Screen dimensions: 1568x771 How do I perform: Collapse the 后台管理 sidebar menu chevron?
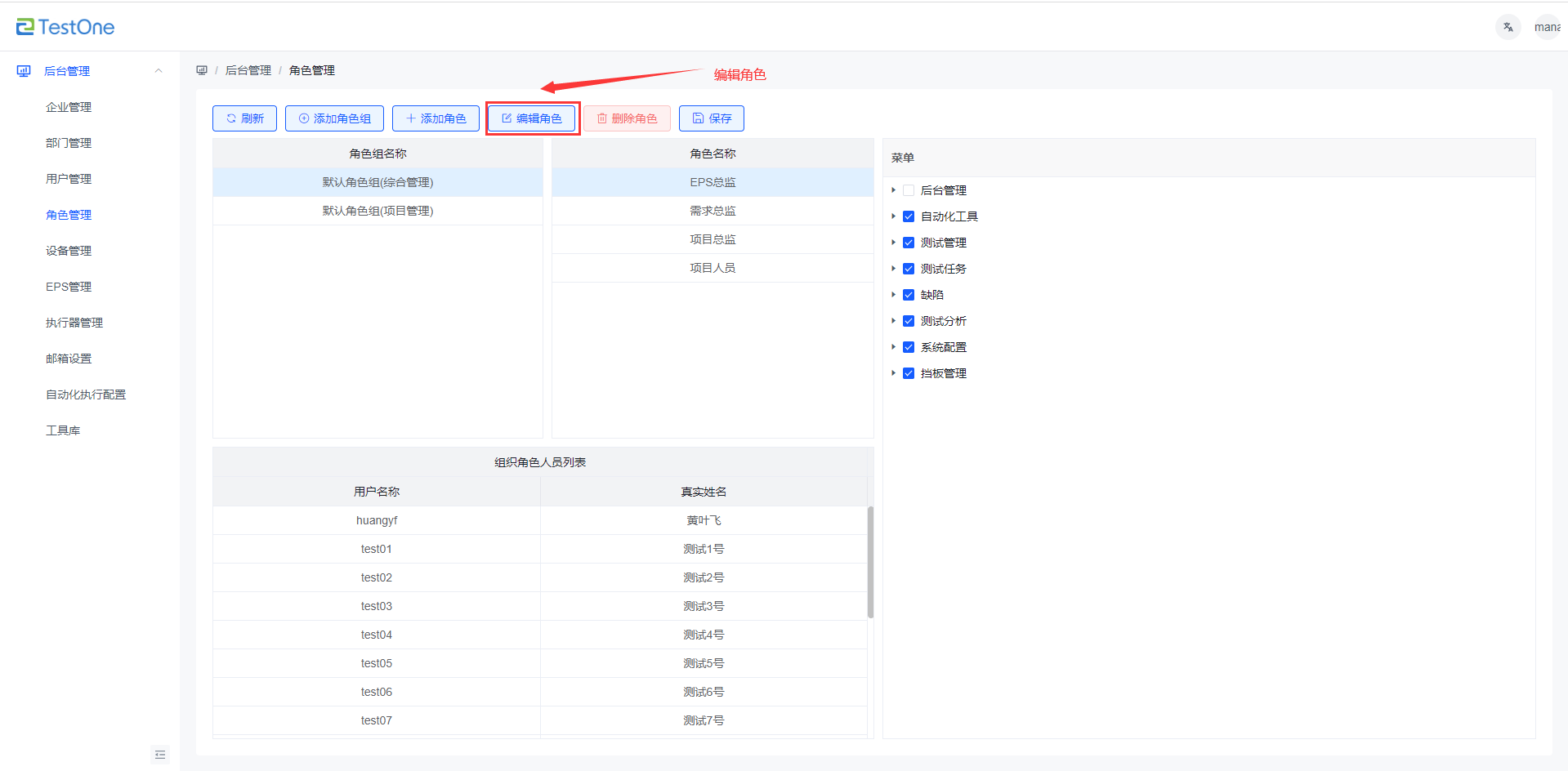pyautogui.click(x=159, y=71)
